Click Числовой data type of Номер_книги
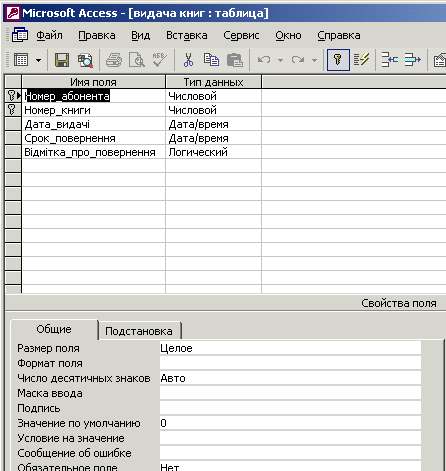 pos(214,110)
